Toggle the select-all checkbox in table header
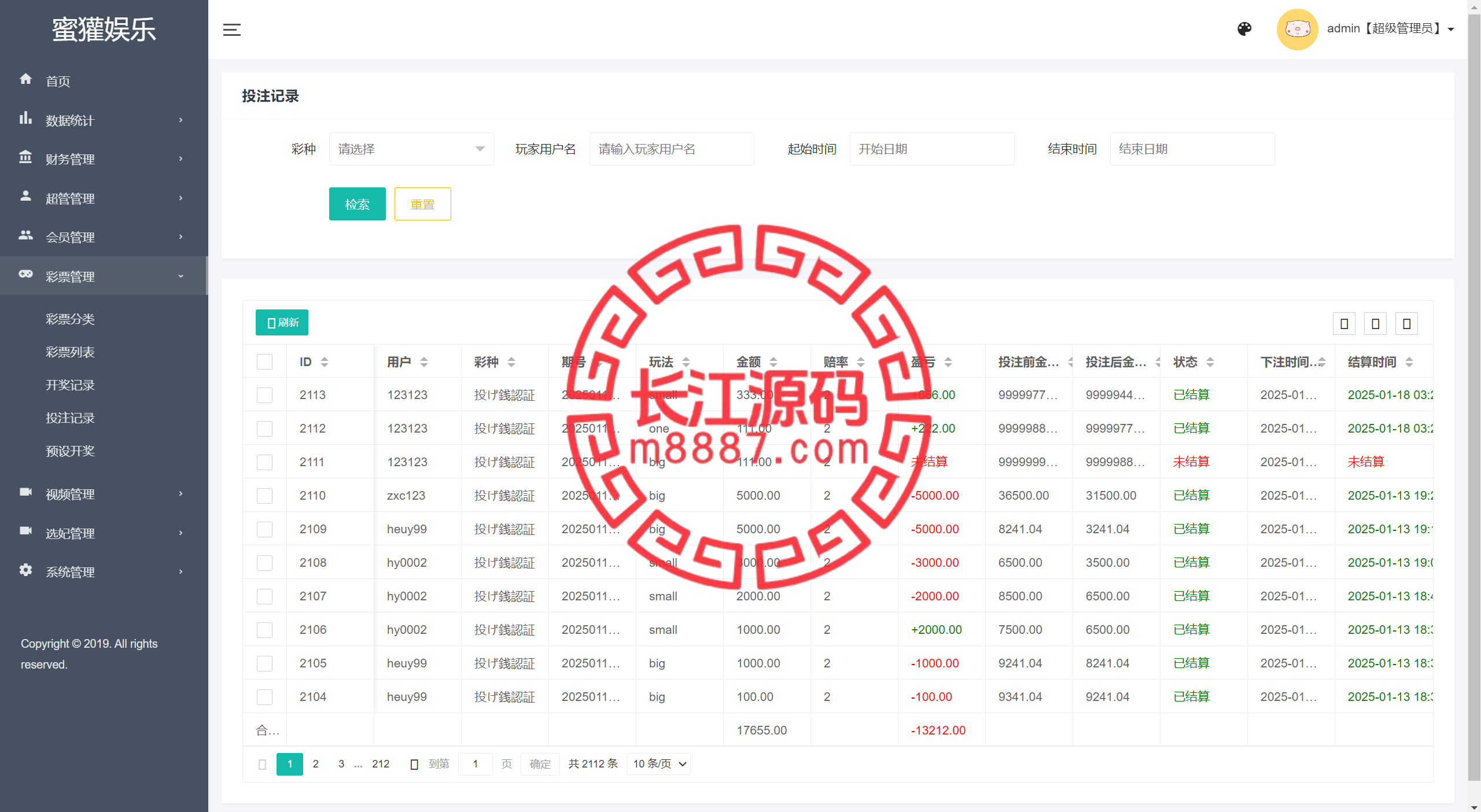 point(264,362)
